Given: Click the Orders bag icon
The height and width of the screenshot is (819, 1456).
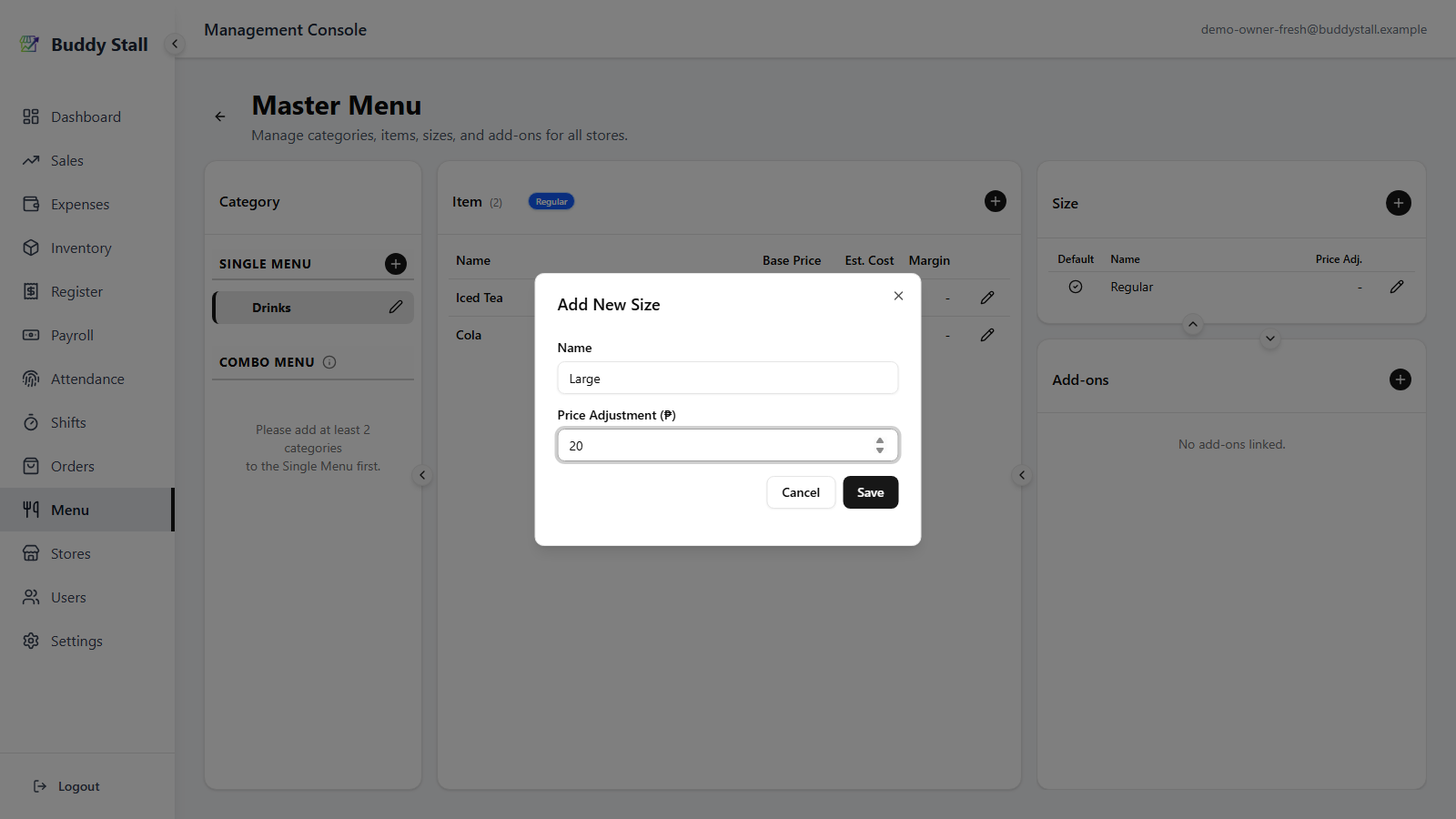Looking at the screenshot, I should pos(31,466).
